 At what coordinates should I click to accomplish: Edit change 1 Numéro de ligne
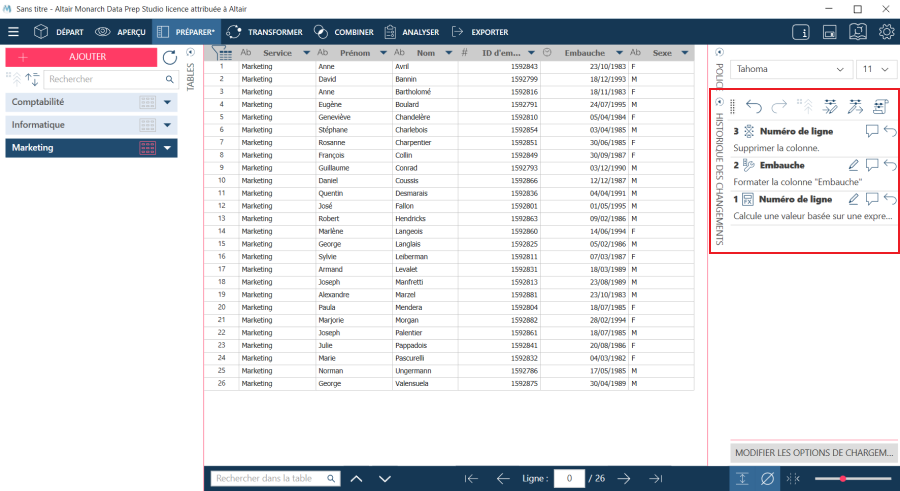pos(854,199)
